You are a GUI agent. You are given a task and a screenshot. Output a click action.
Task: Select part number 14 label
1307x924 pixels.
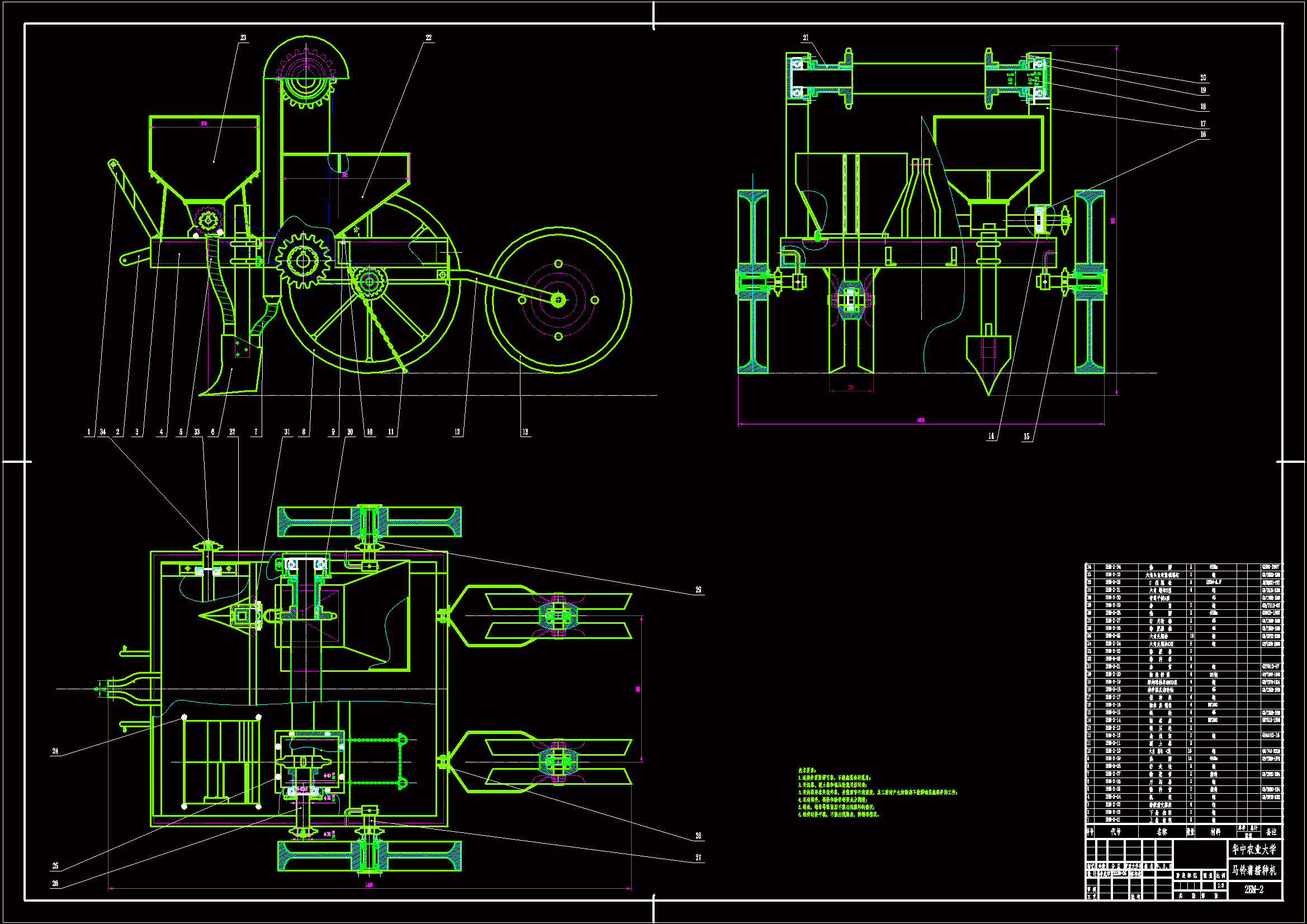pos(991,437)
